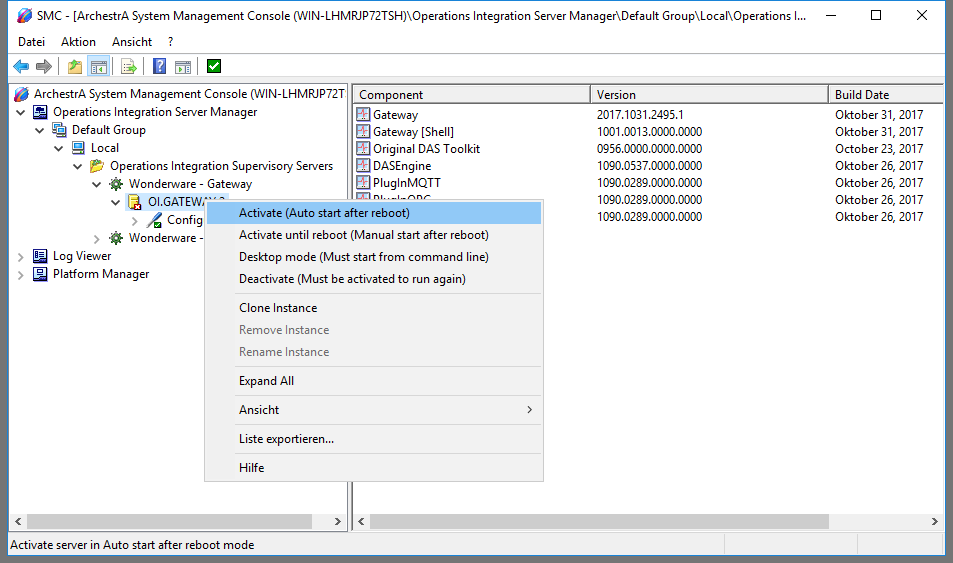Select the Platform Manager icon in tree
Viewport: 953px width, 563px height.
point(40,274)
